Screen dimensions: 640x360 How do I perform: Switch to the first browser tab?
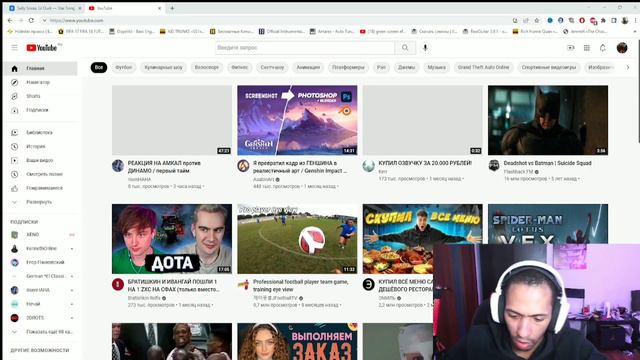(x=45, y=8)
